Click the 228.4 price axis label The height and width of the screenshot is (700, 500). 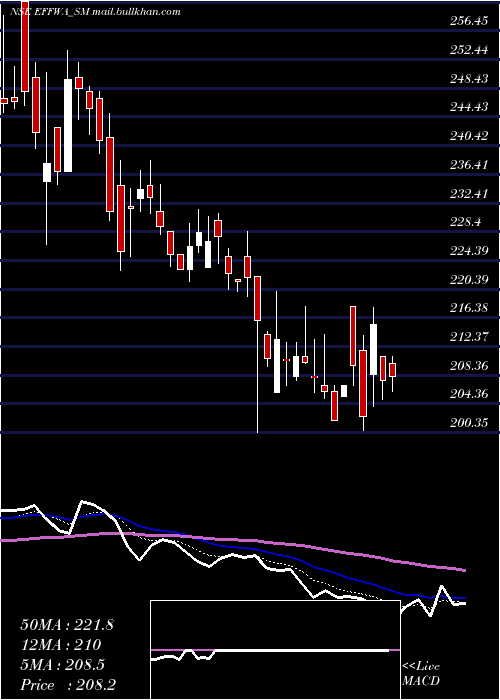point(466,222)
